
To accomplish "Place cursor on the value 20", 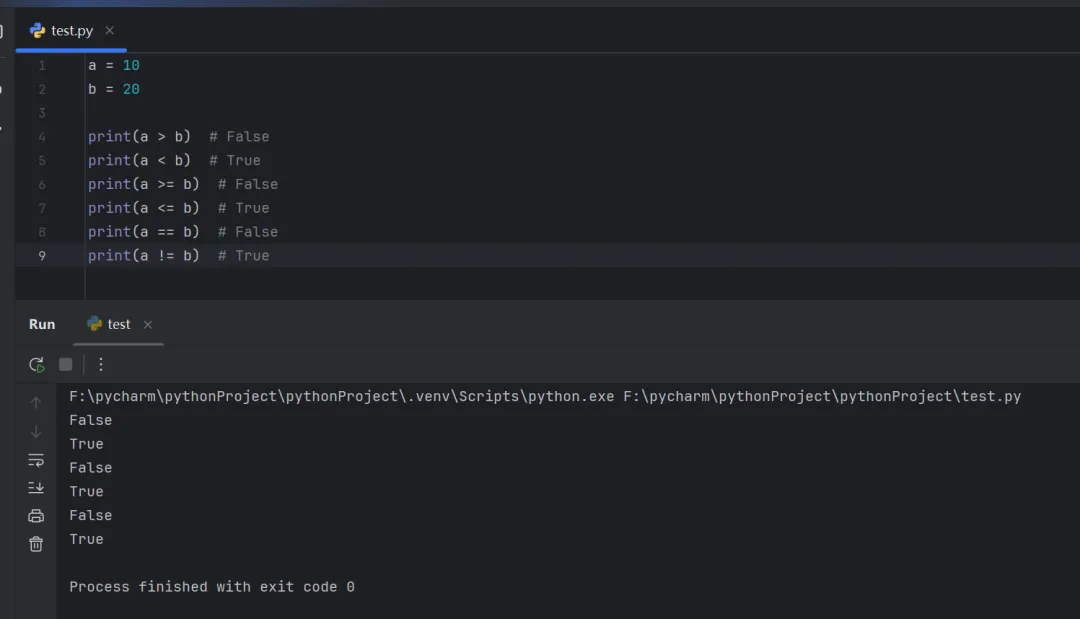I will click(131, 90).
